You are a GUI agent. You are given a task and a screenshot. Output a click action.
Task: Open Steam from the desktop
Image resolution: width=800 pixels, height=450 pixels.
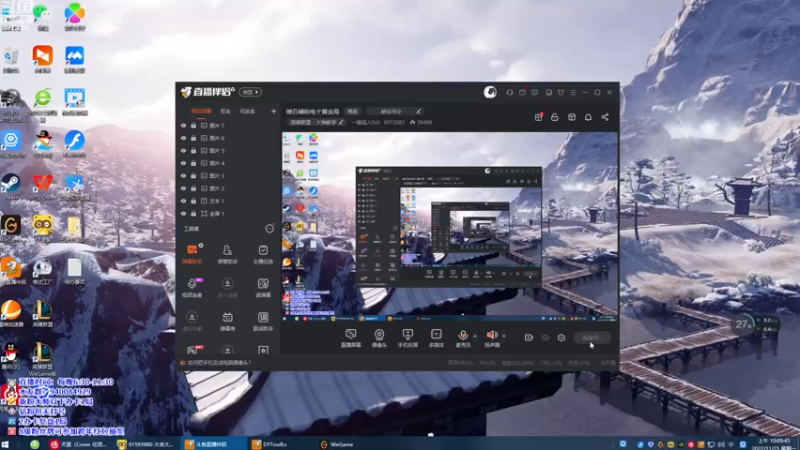(11, 185)
